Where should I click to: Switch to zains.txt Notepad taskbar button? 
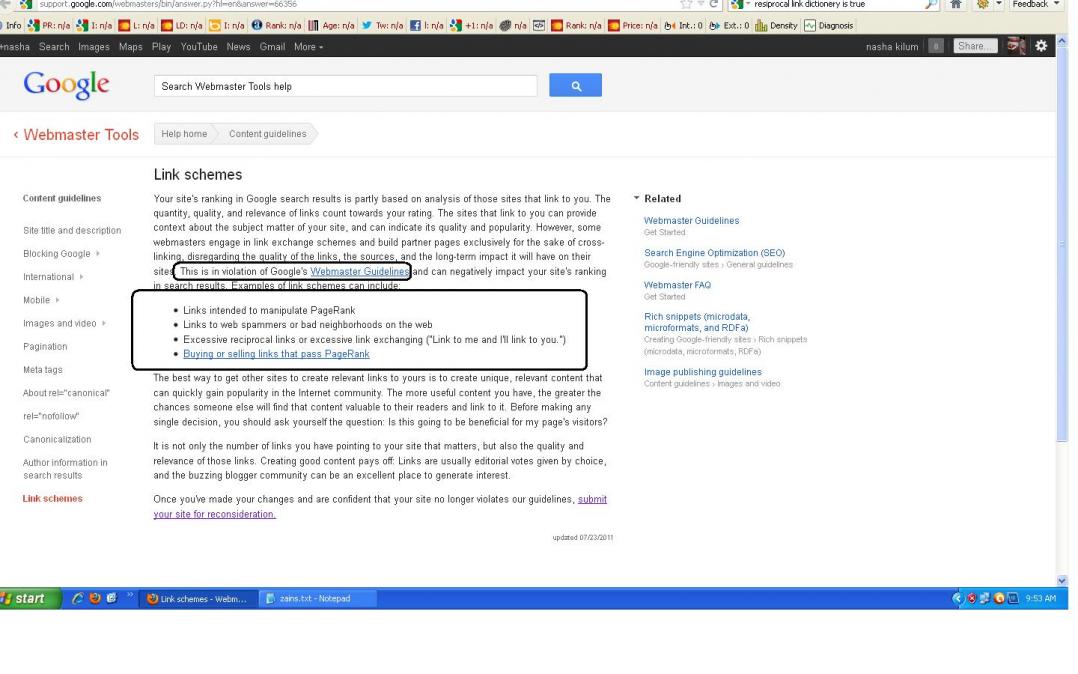[318, 598]
